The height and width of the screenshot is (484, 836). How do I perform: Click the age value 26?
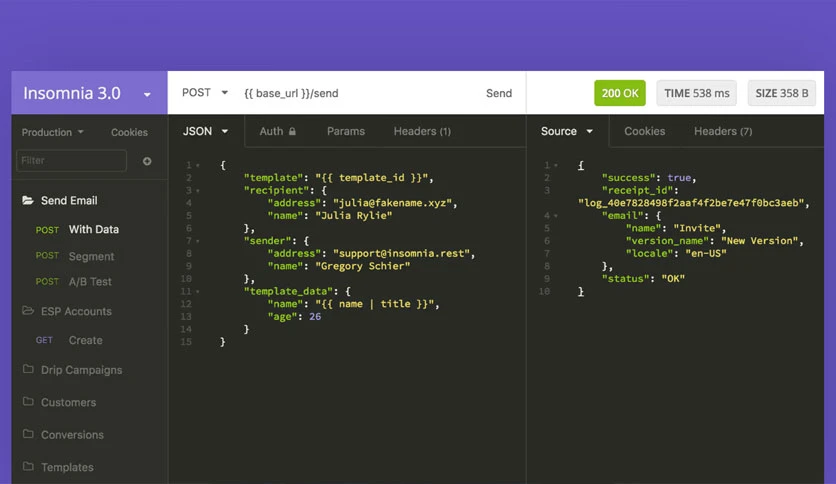click(x=315, y=317)
